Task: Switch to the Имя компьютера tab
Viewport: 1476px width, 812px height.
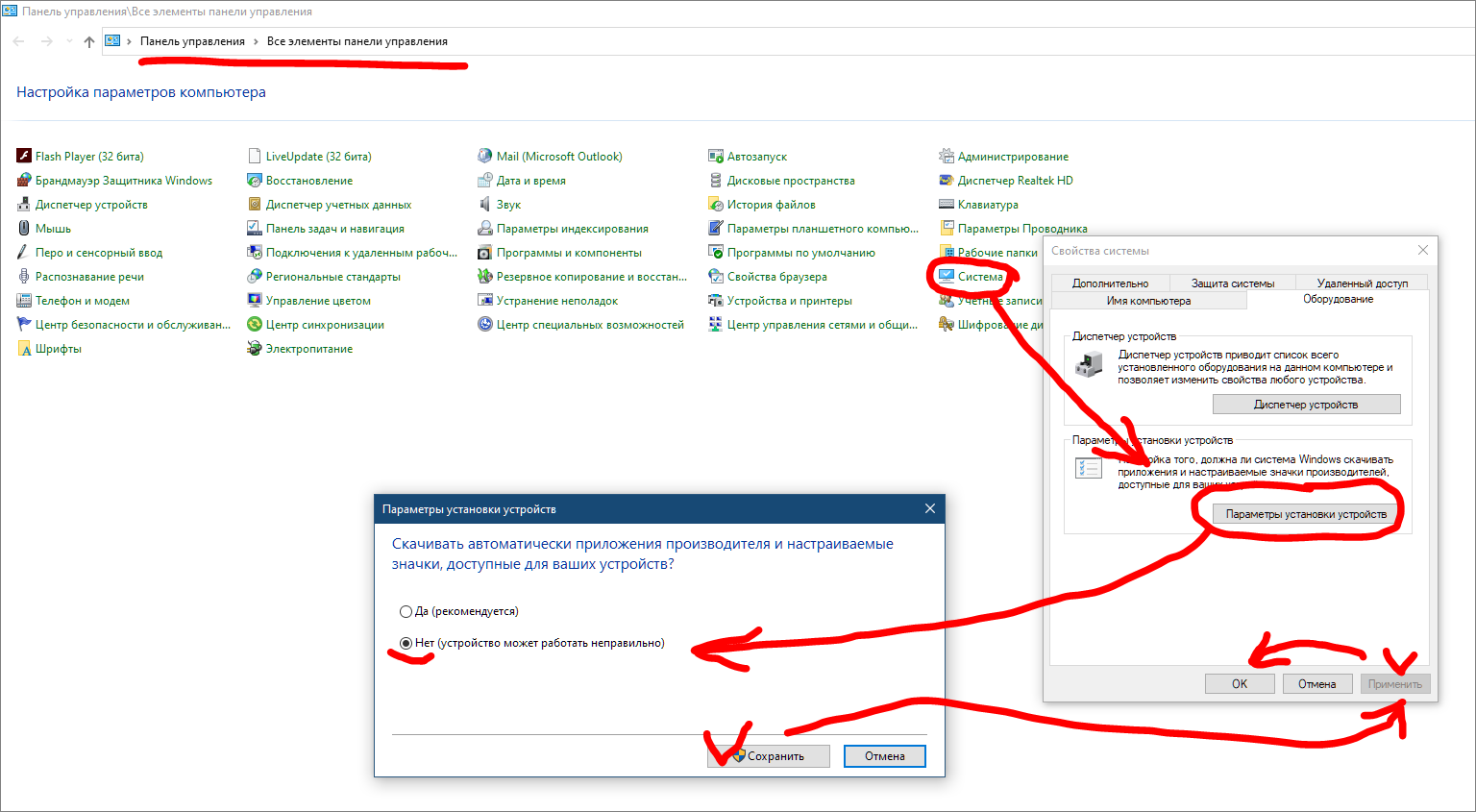Action: (x=1148, y=301)
